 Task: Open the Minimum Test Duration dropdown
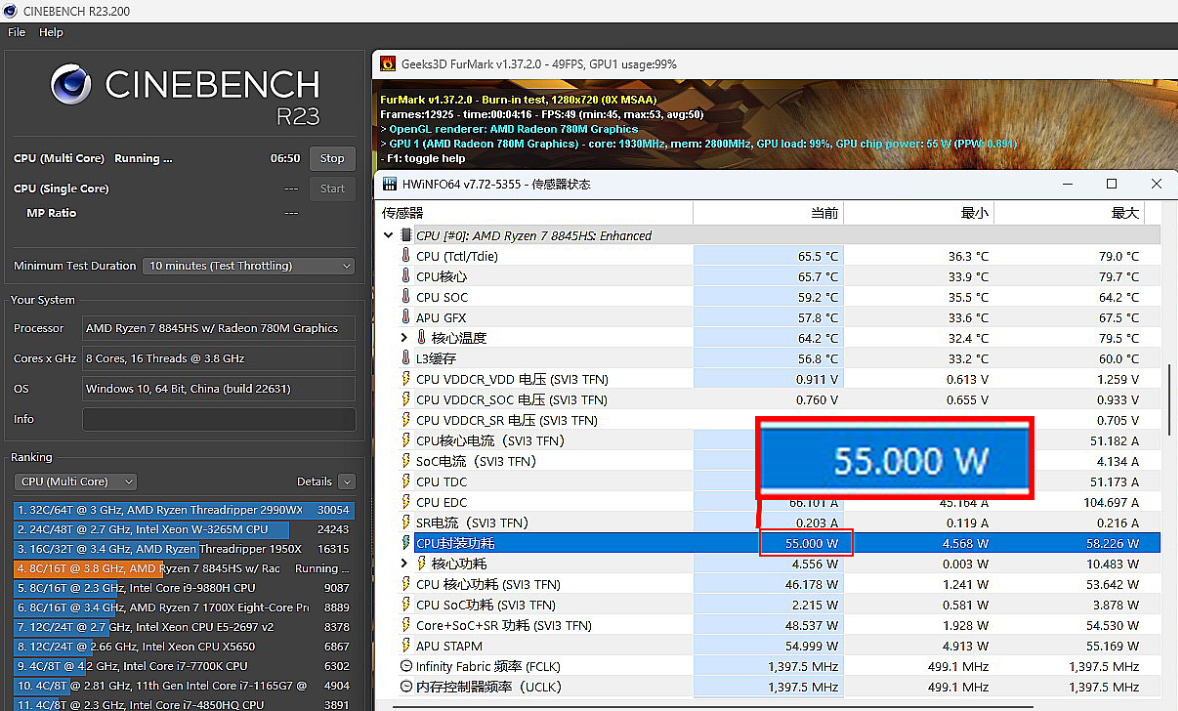[249, 266]
